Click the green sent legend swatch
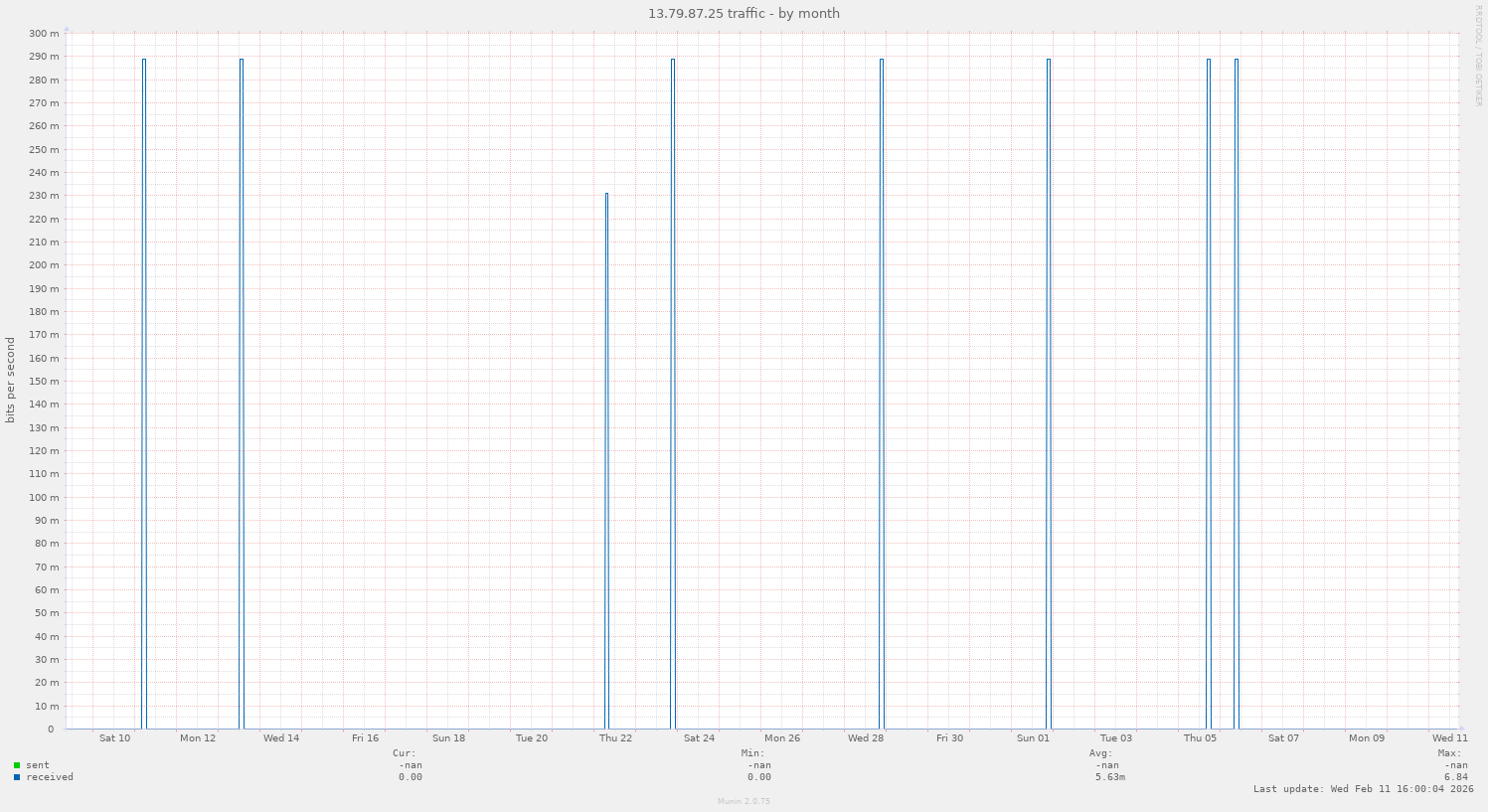Viewport: 1488px width, 812px height. pyautogui.click(x=17, y=765)
